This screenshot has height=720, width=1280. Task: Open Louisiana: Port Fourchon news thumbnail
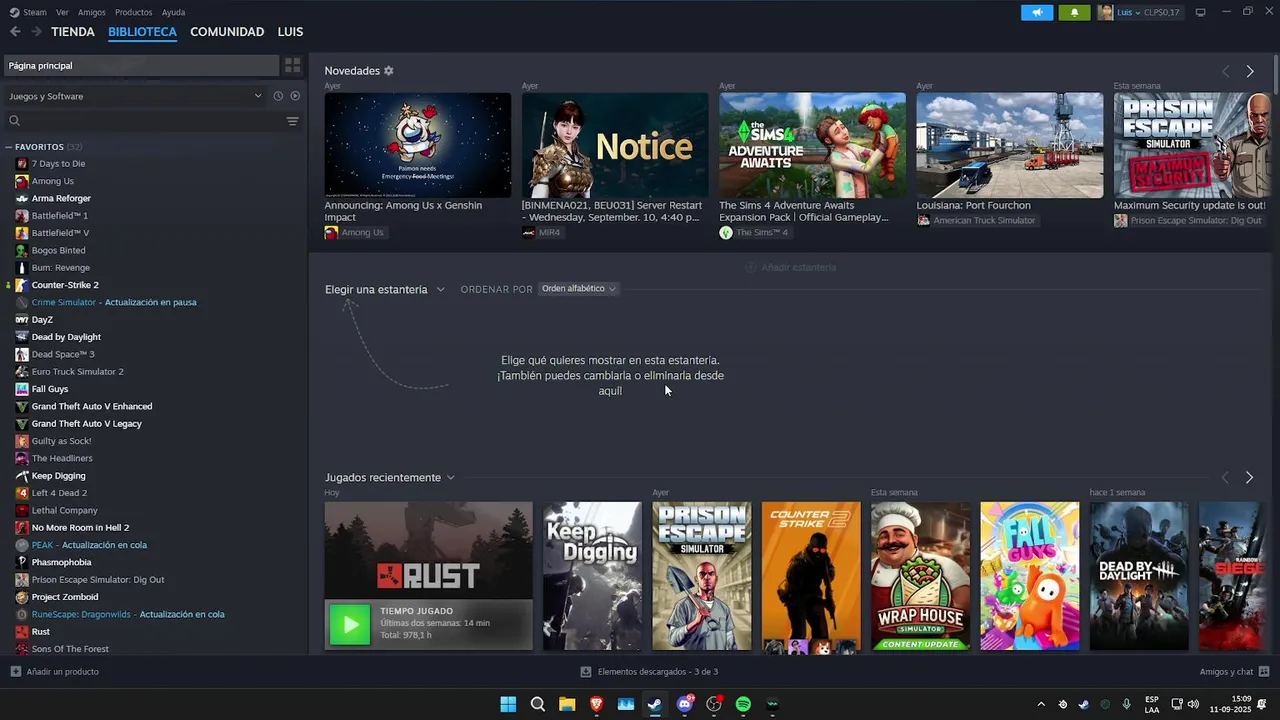point(1010,145)
